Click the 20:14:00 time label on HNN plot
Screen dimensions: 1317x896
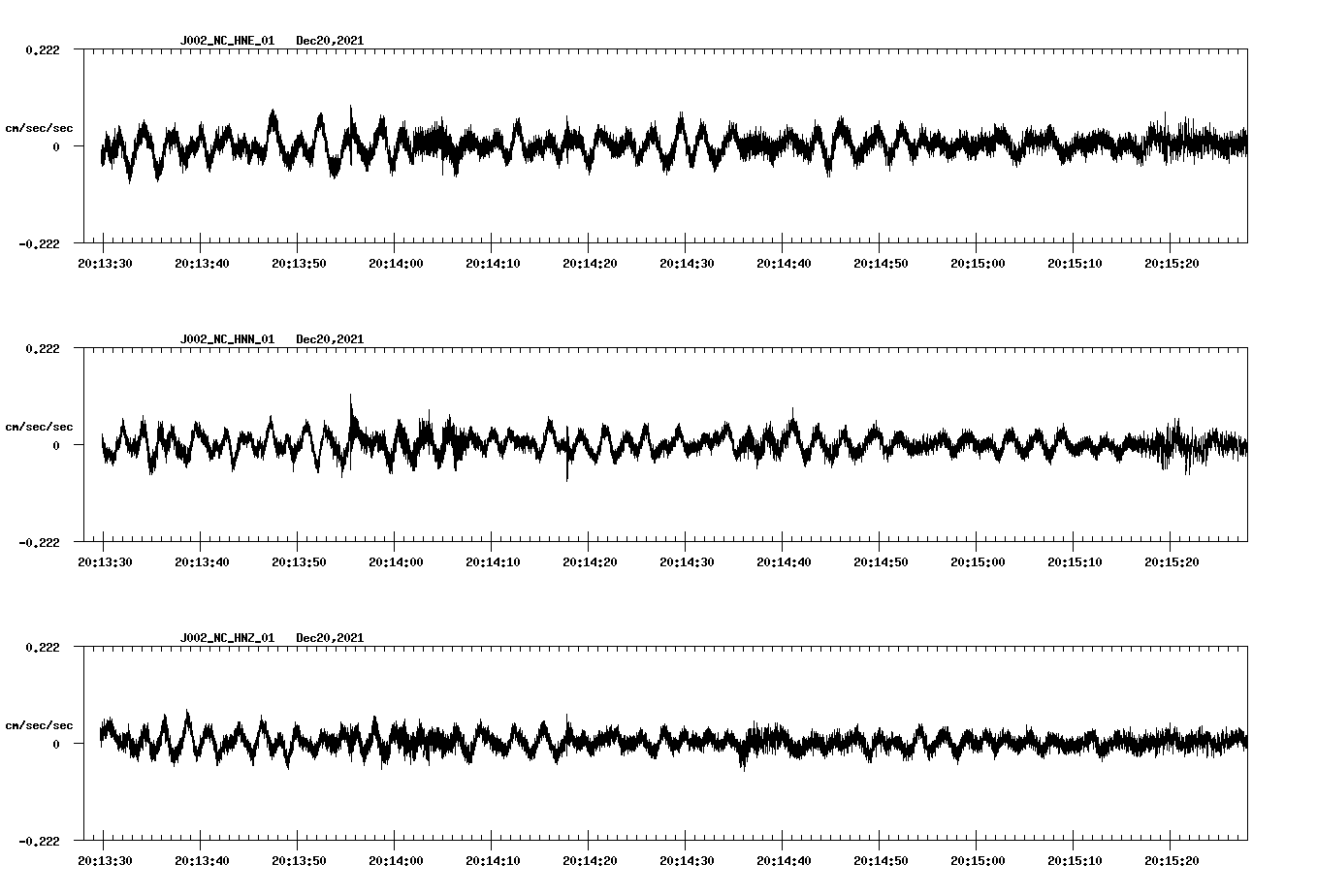(x=396, y=562)
